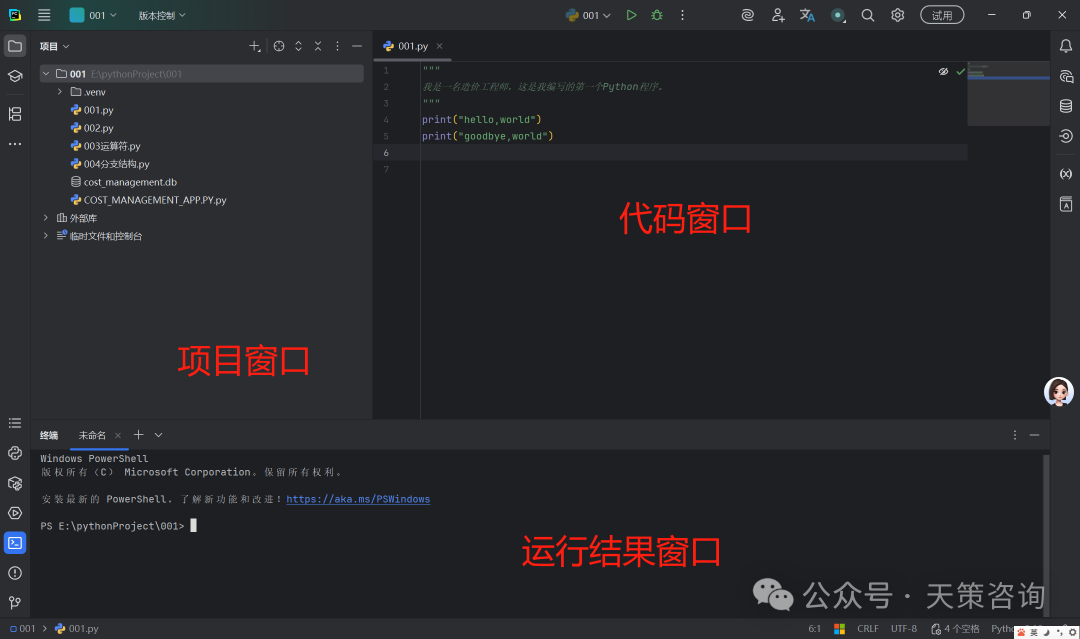Expand the .venv folder
Screen dimensions: 1080x639
click(60, 92)
